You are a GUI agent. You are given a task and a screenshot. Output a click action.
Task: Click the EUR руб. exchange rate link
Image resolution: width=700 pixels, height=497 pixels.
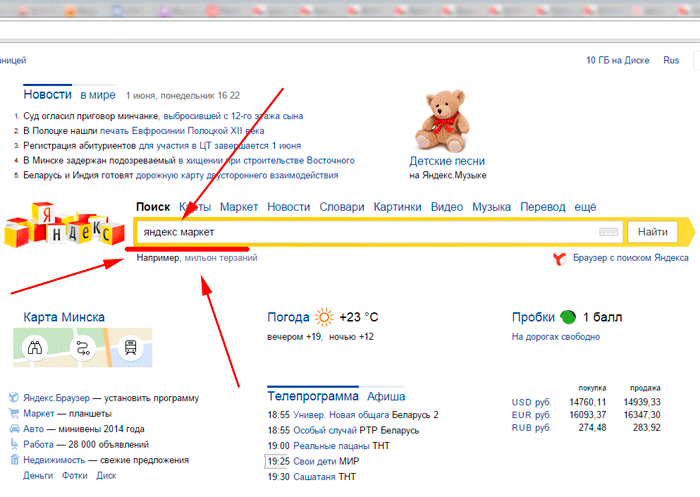(532, 415)
